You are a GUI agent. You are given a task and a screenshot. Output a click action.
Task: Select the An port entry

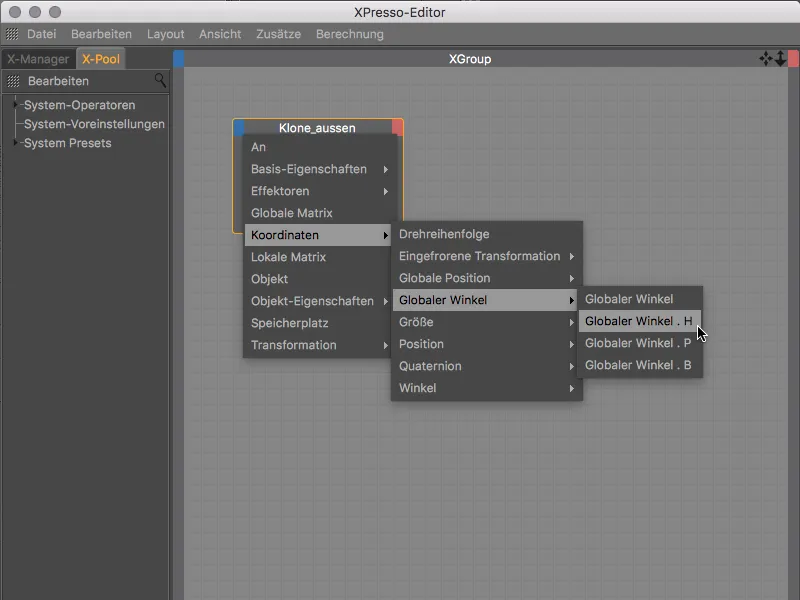[x=317, y=147]
